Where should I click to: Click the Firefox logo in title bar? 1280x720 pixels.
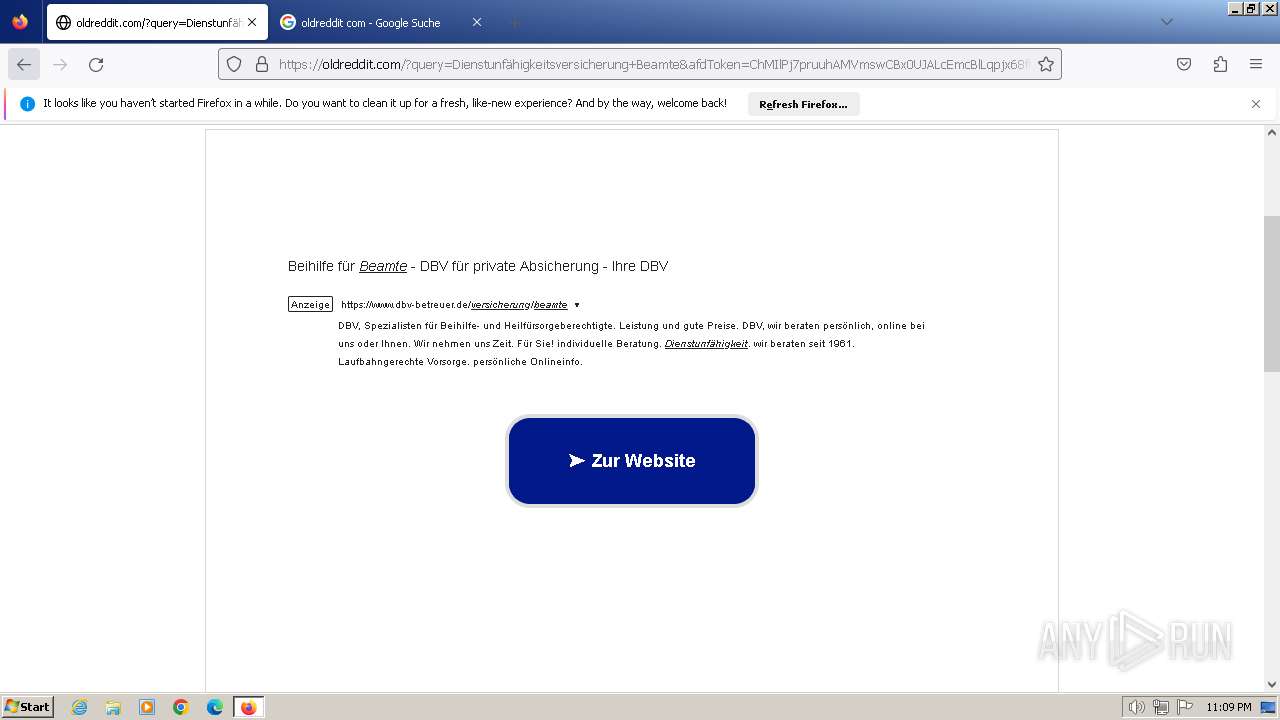[x=20, y=22]
